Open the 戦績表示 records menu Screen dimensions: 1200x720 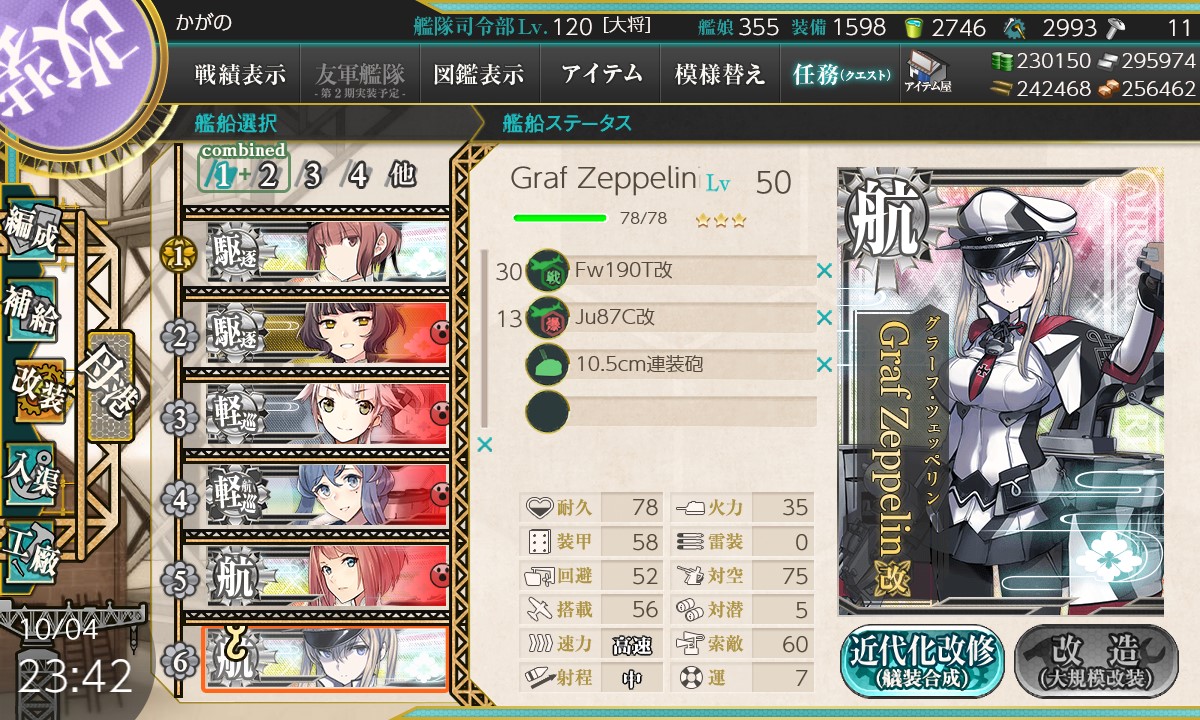(240, 74)
